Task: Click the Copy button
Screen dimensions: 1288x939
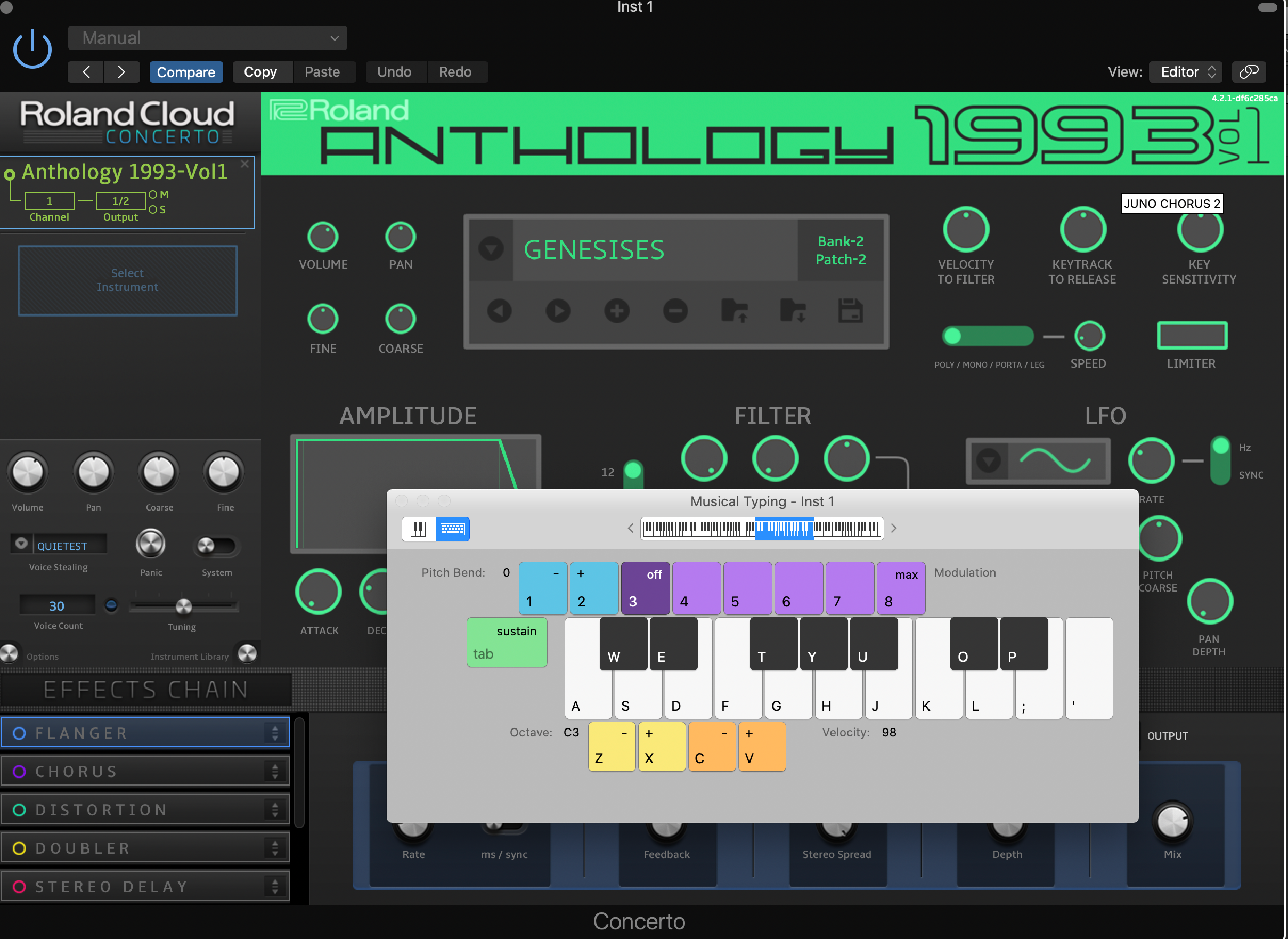Action: tap(260, 72)
